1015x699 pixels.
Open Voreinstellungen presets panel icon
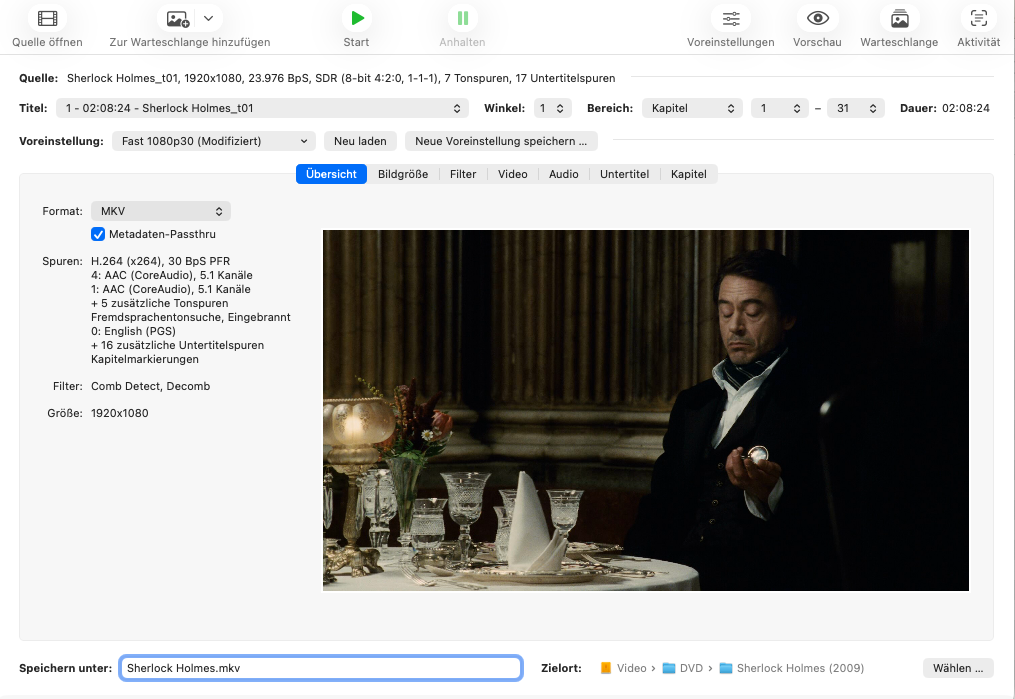pyautogui.click(x=731, y=19)
